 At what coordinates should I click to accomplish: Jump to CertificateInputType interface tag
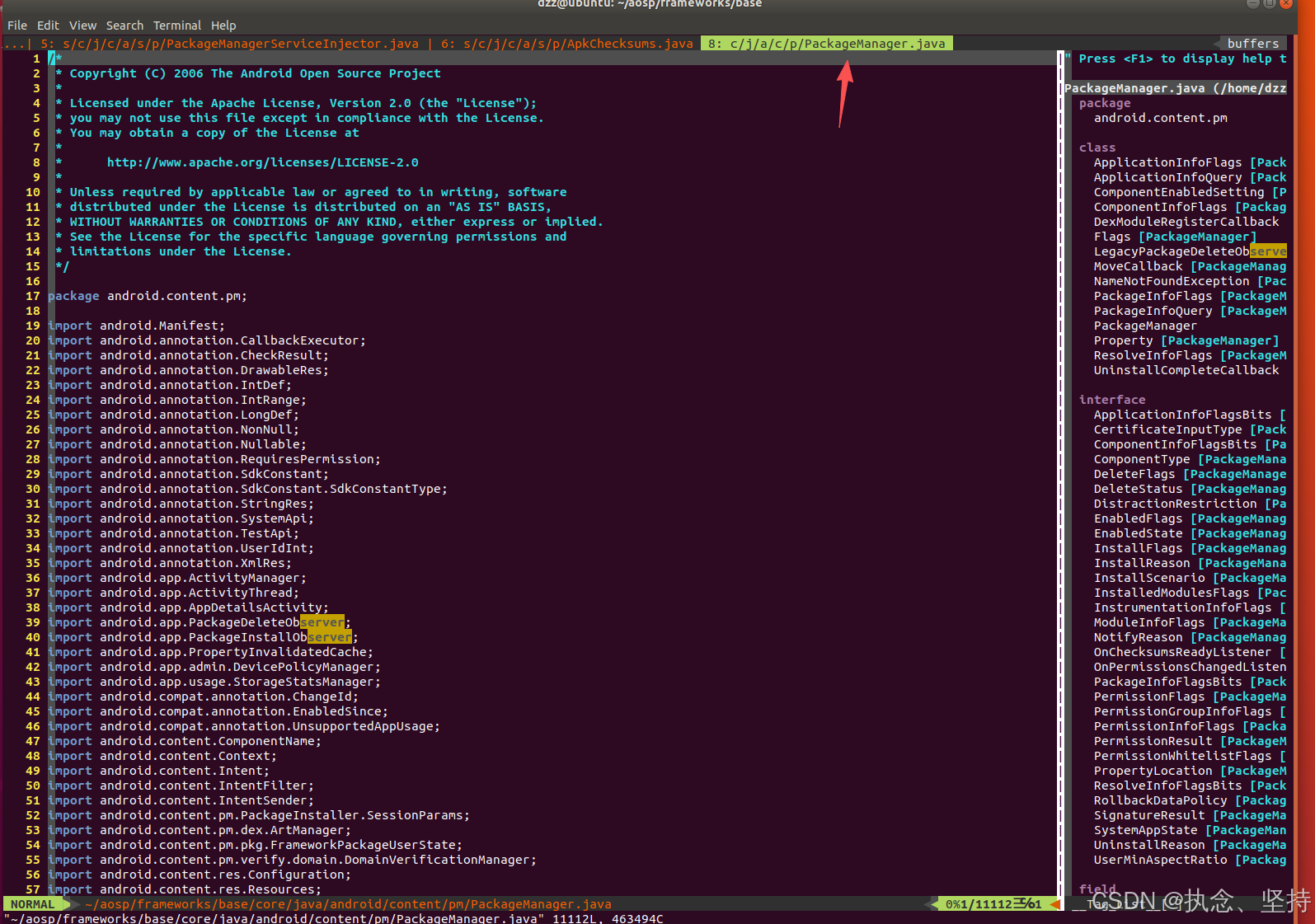1190,429
